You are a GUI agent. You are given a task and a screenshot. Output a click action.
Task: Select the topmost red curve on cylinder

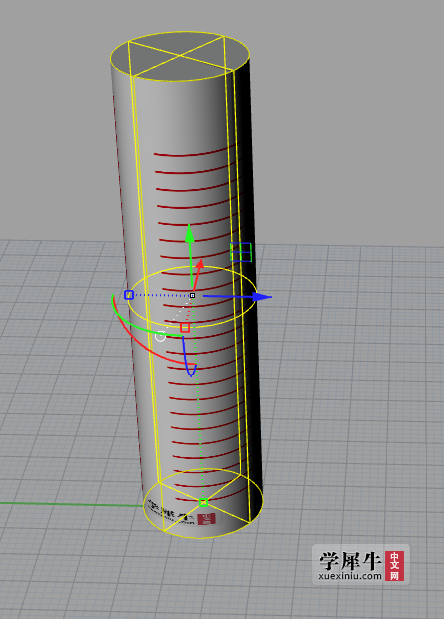[193, 153]
